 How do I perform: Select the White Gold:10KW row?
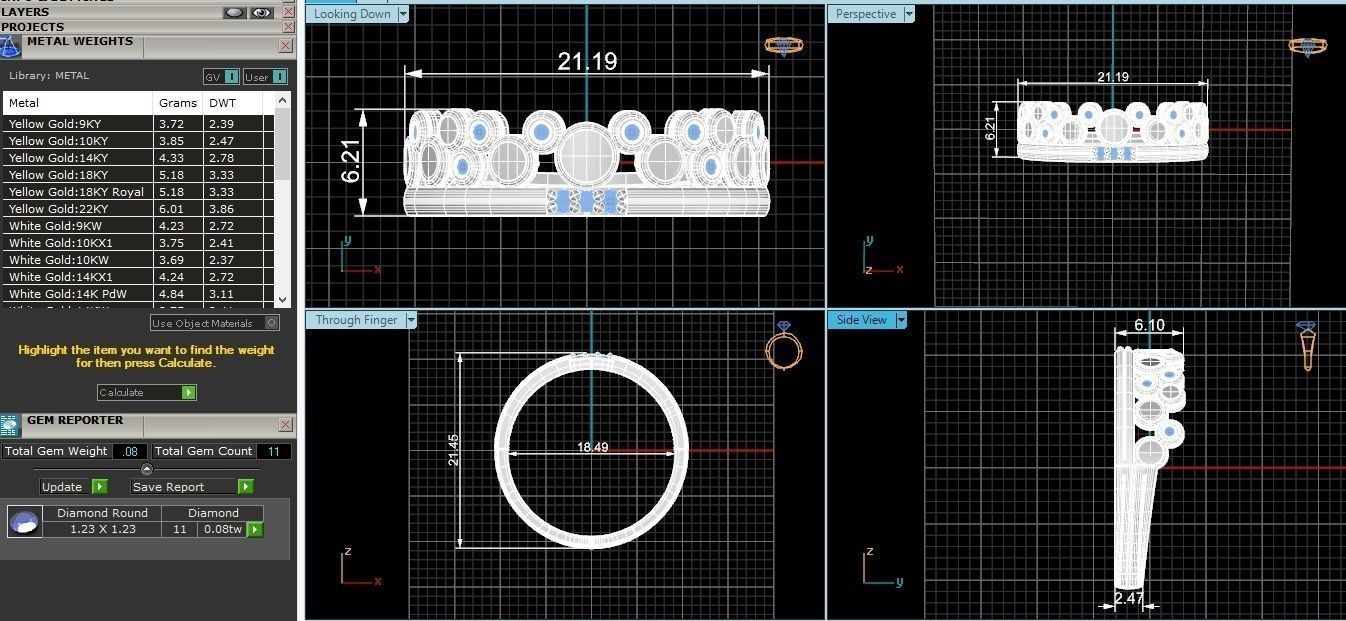pos(139,260)
